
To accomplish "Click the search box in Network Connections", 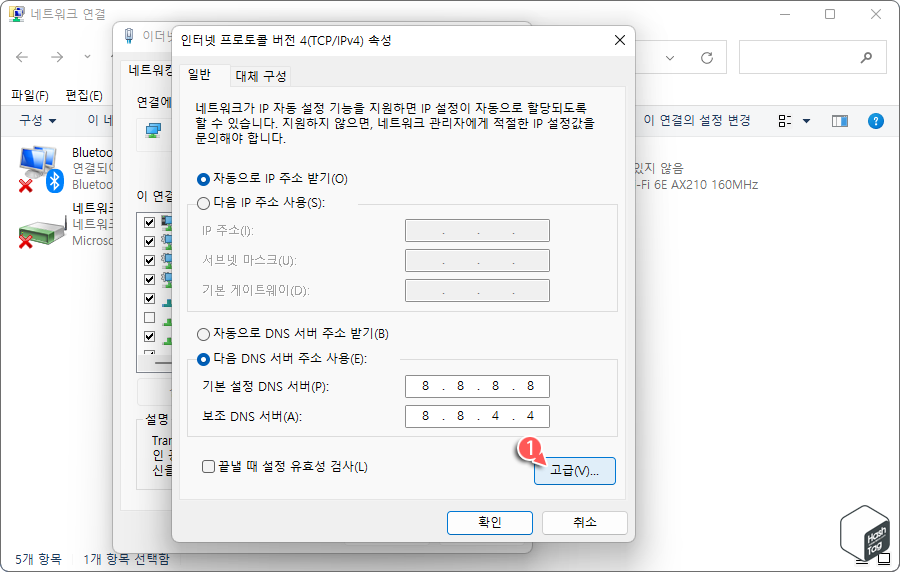I will click(812, 57).
